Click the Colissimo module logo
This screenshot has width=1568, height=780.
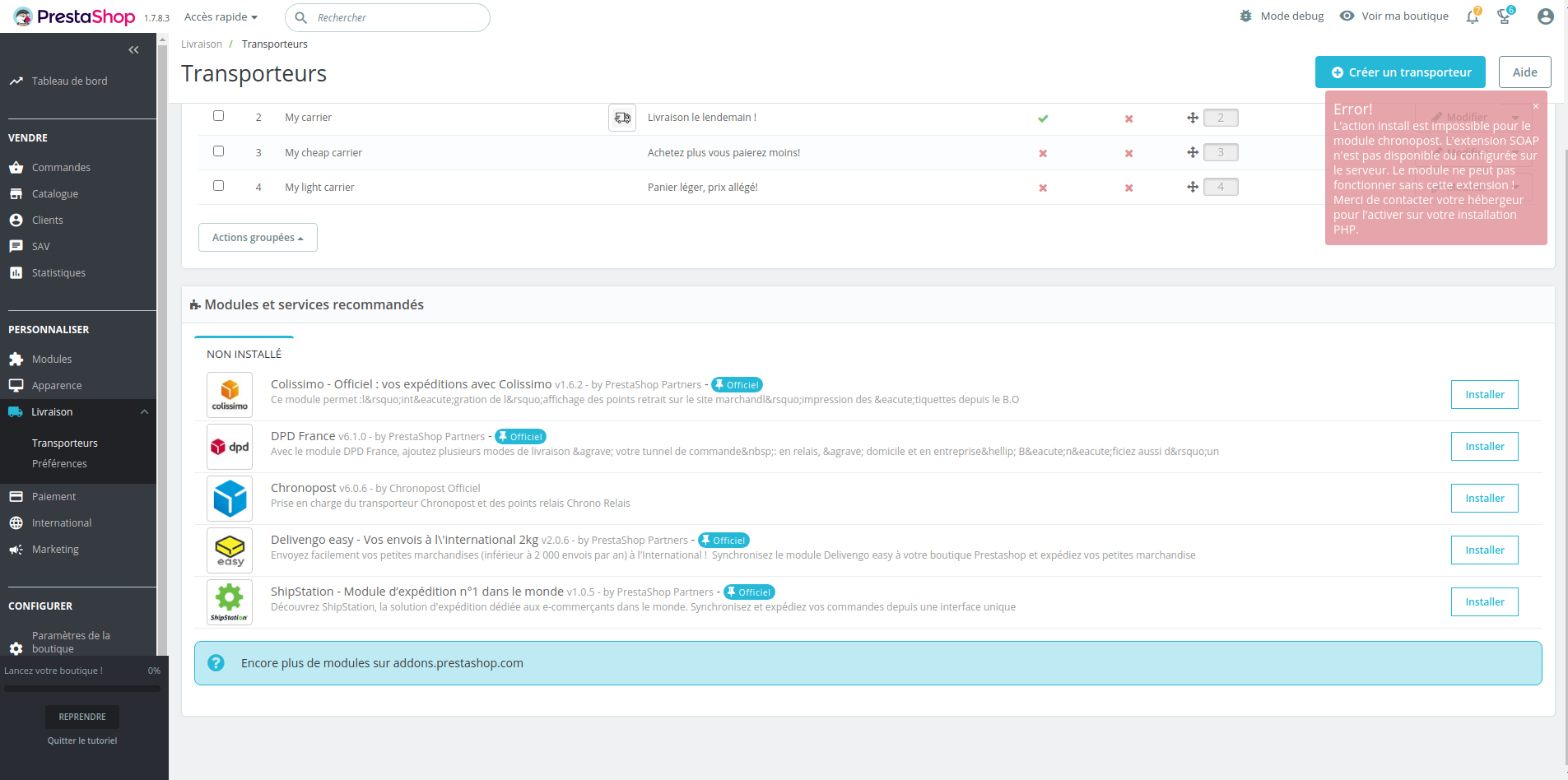point(230,395)
